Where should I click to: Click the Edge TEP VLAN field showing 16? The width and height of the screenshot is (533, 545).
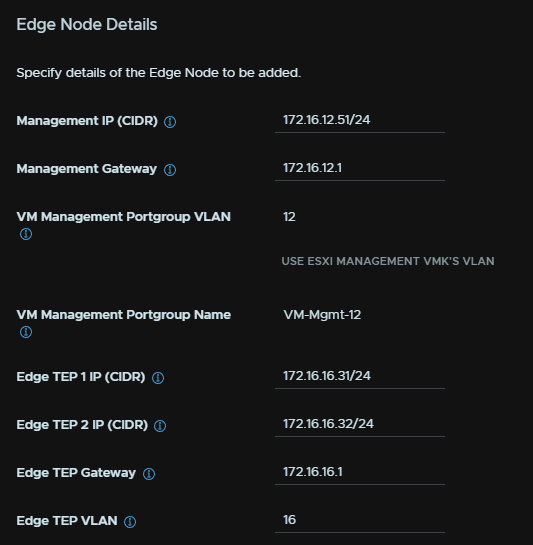pyautogui.click(x=360, y=520)
